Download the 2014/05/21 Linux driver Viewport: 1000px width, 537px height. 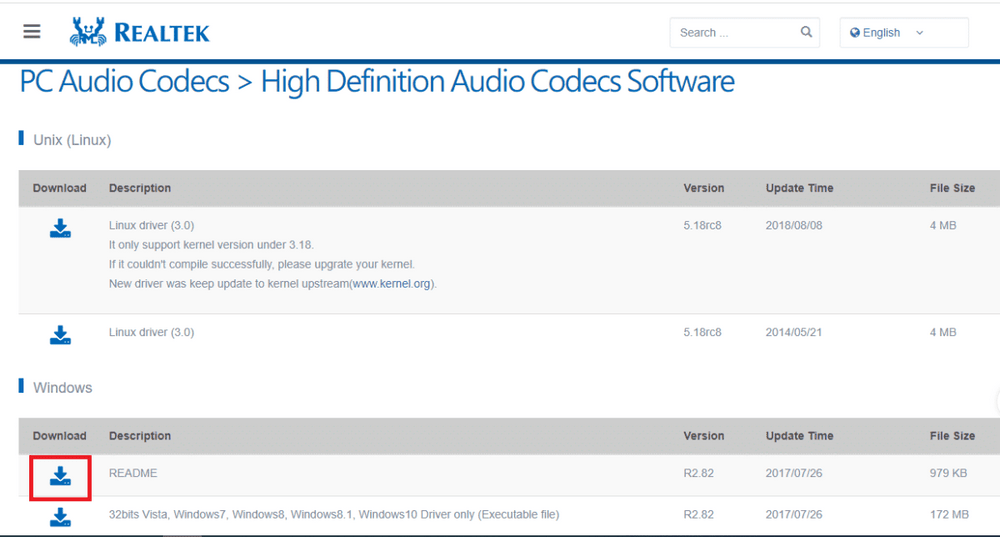[60, 335]
